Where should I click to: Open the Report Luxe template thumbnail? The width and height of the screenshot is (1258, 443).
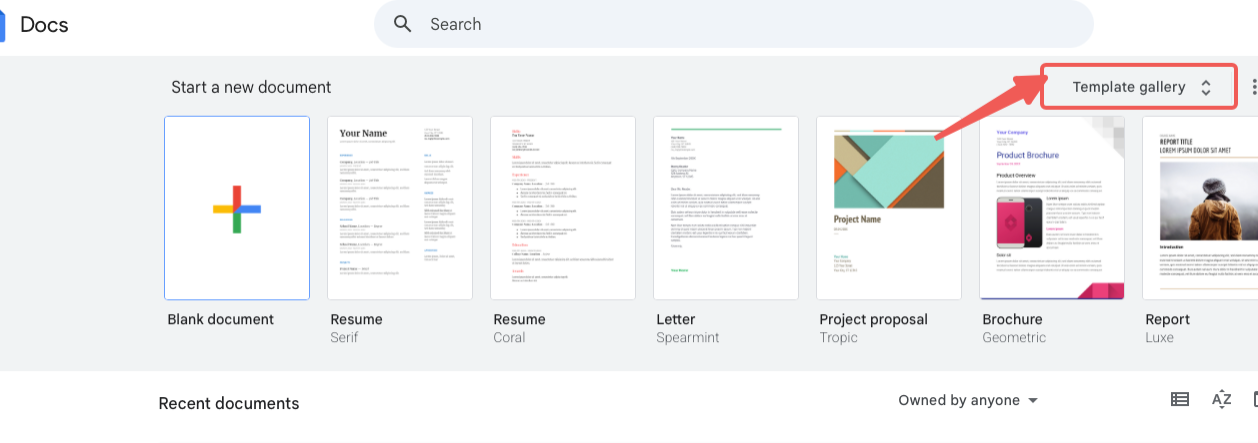click(1200, 208)
